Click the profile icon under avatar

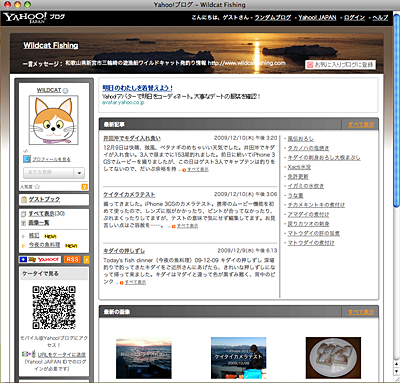pyautogui.click(x=27, y=159)
